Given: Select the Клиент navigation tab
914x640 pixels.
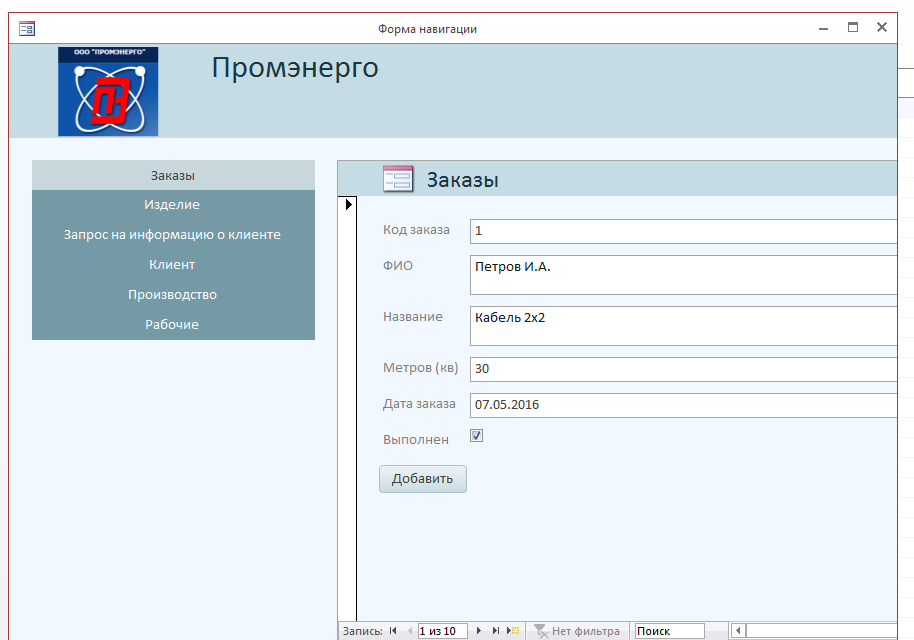Looking at the screenshot, I should tap(173, 265).
